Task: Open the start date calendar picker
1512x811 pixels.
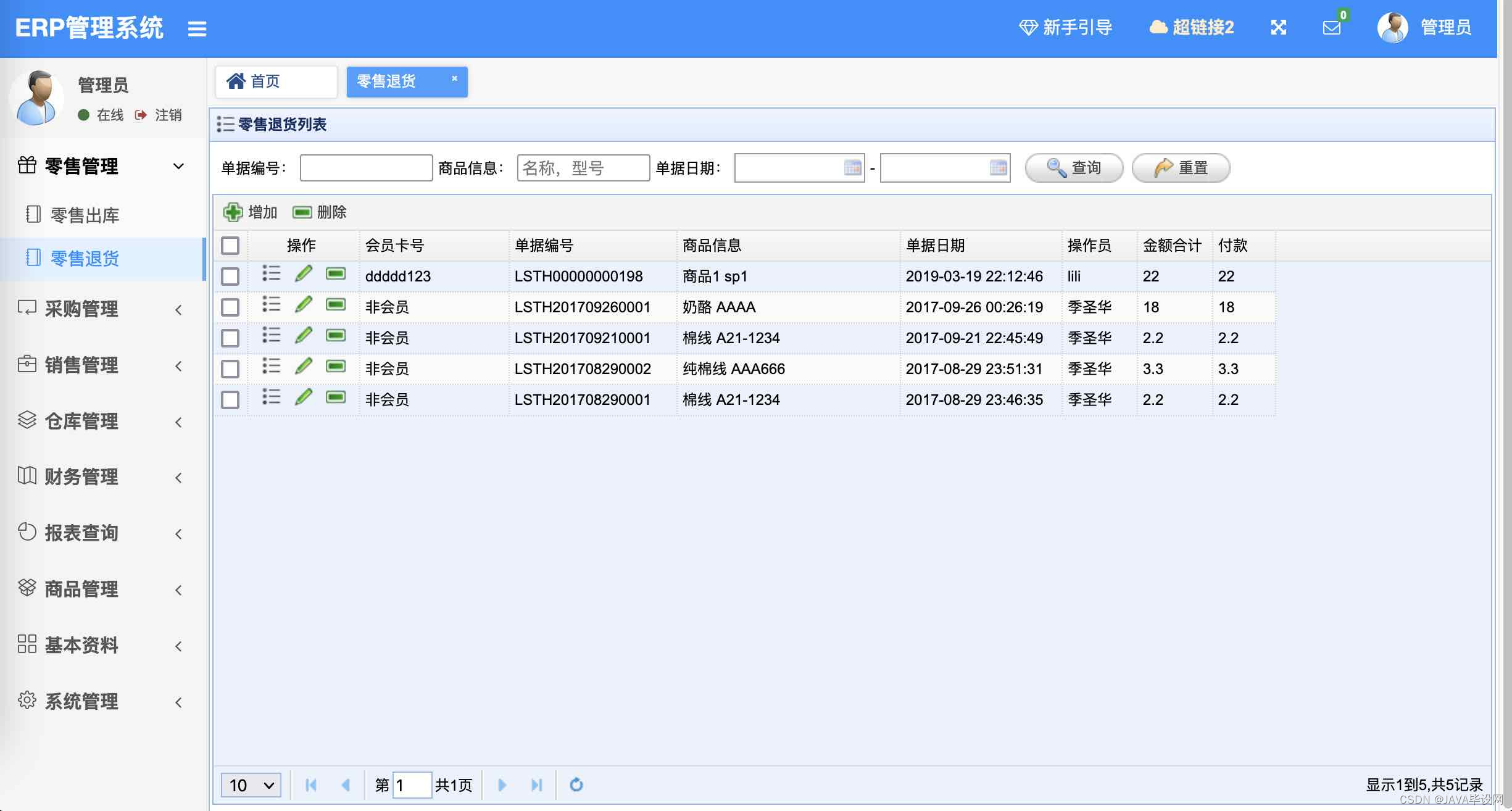Action: point(852,168)
